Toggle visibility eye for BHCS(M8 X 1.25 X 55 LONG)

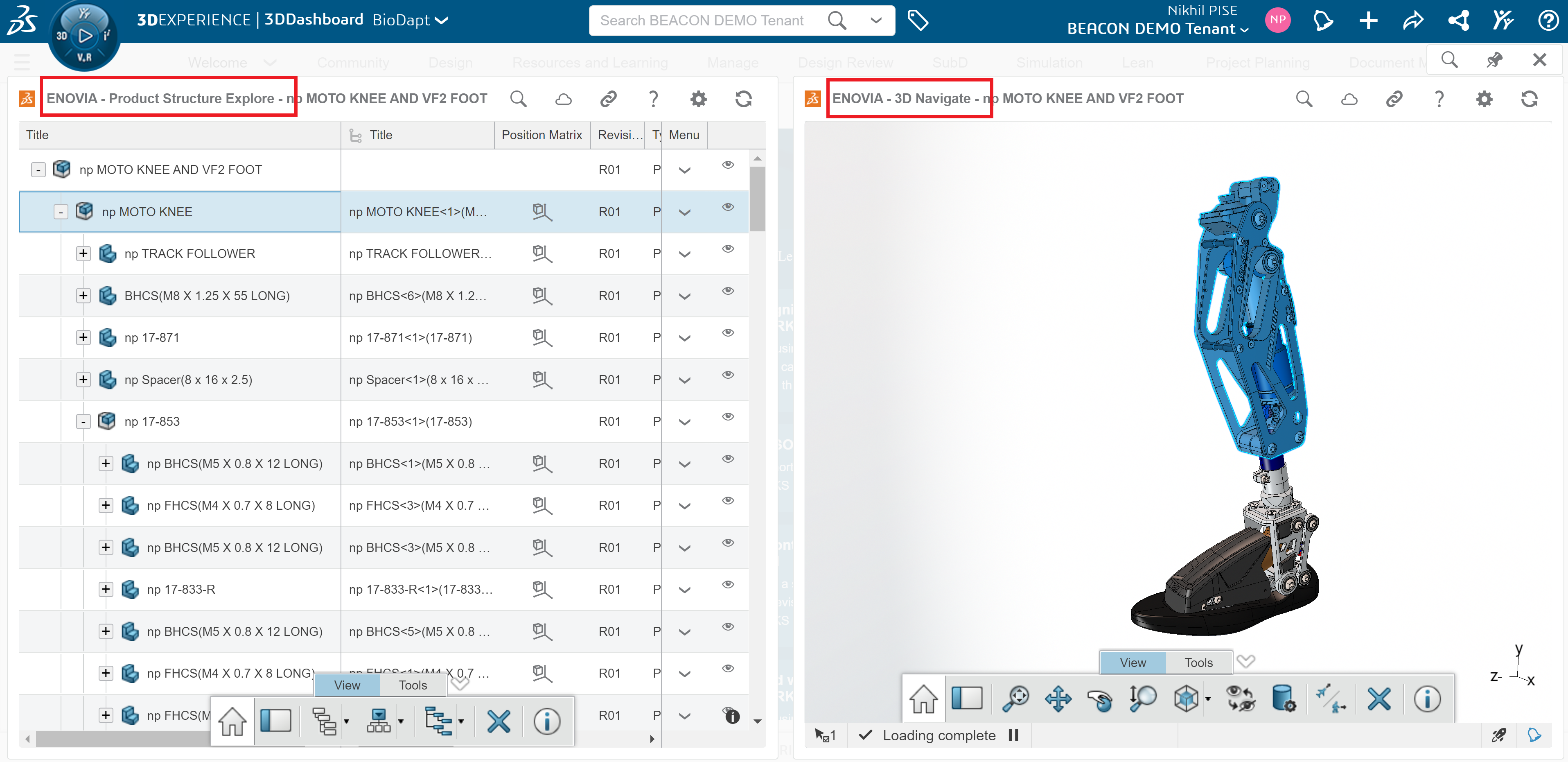727,291
